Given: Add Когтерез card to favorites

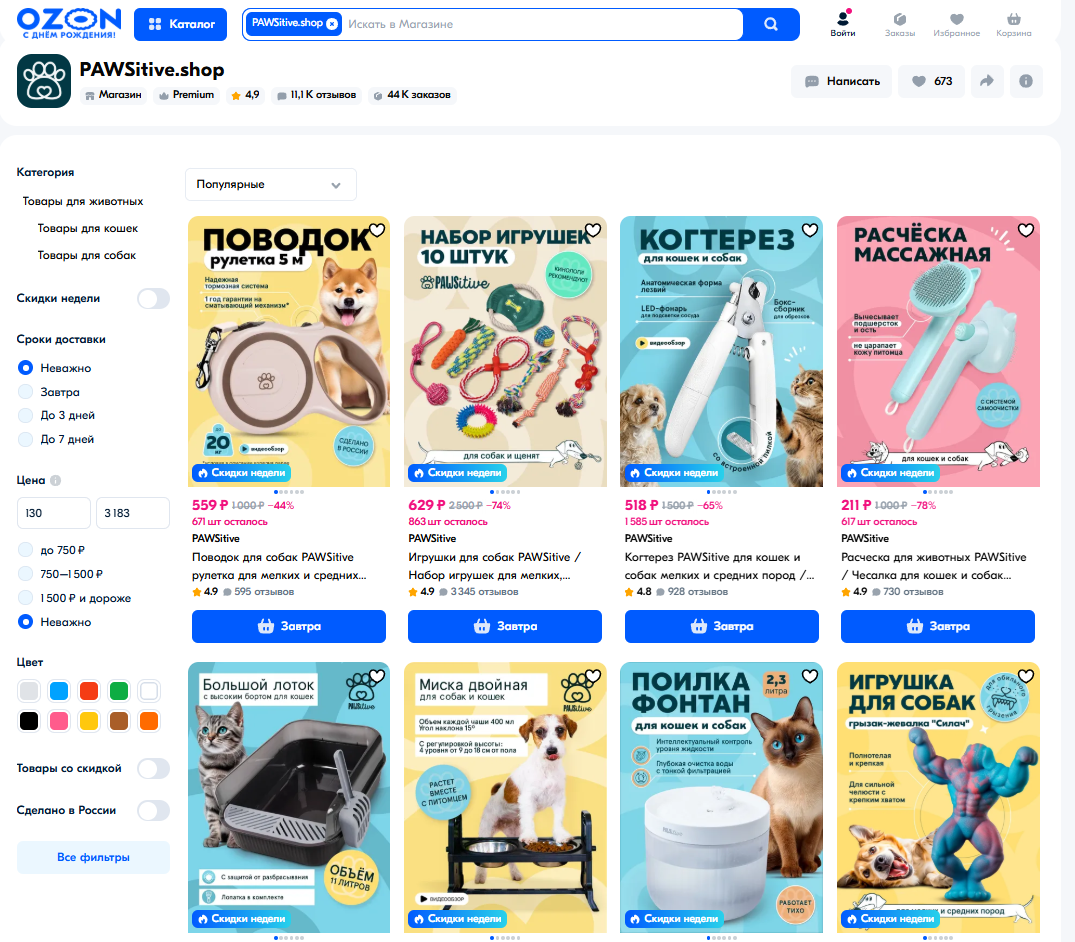Looking at the screenshot, I should point(810,230).
